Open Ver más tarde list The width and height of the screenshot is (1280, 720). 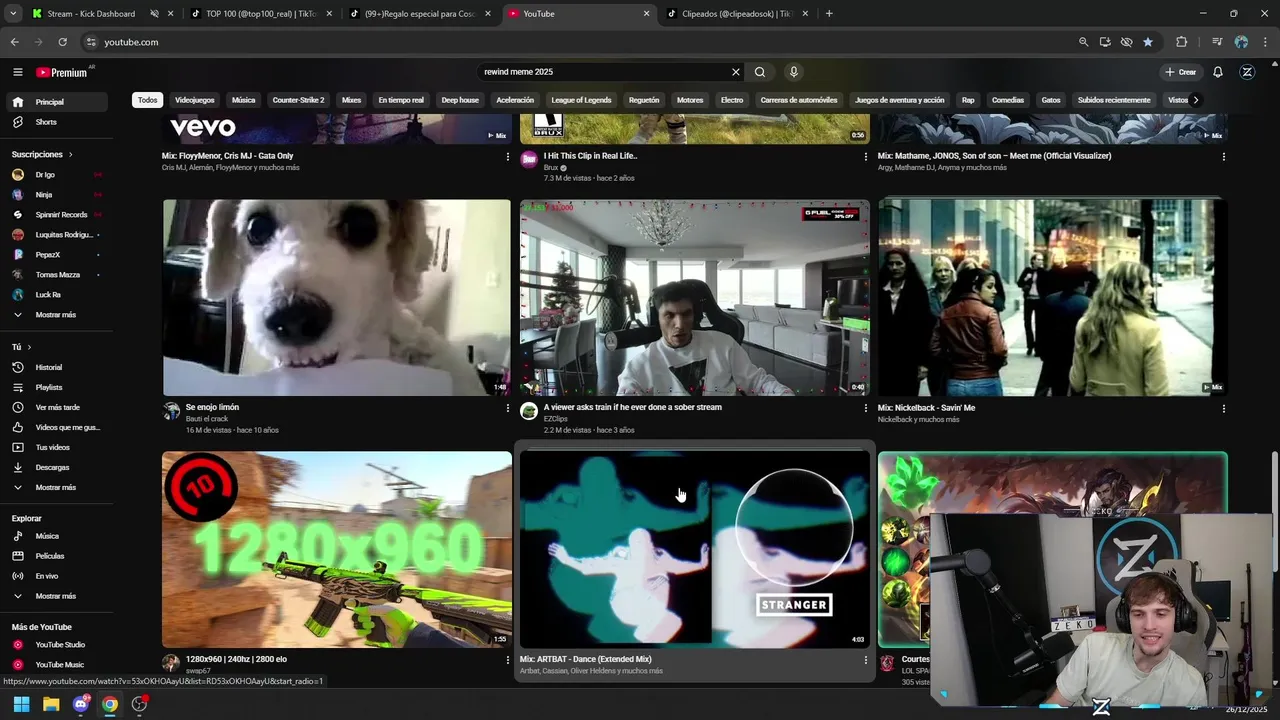click(56, 407)
